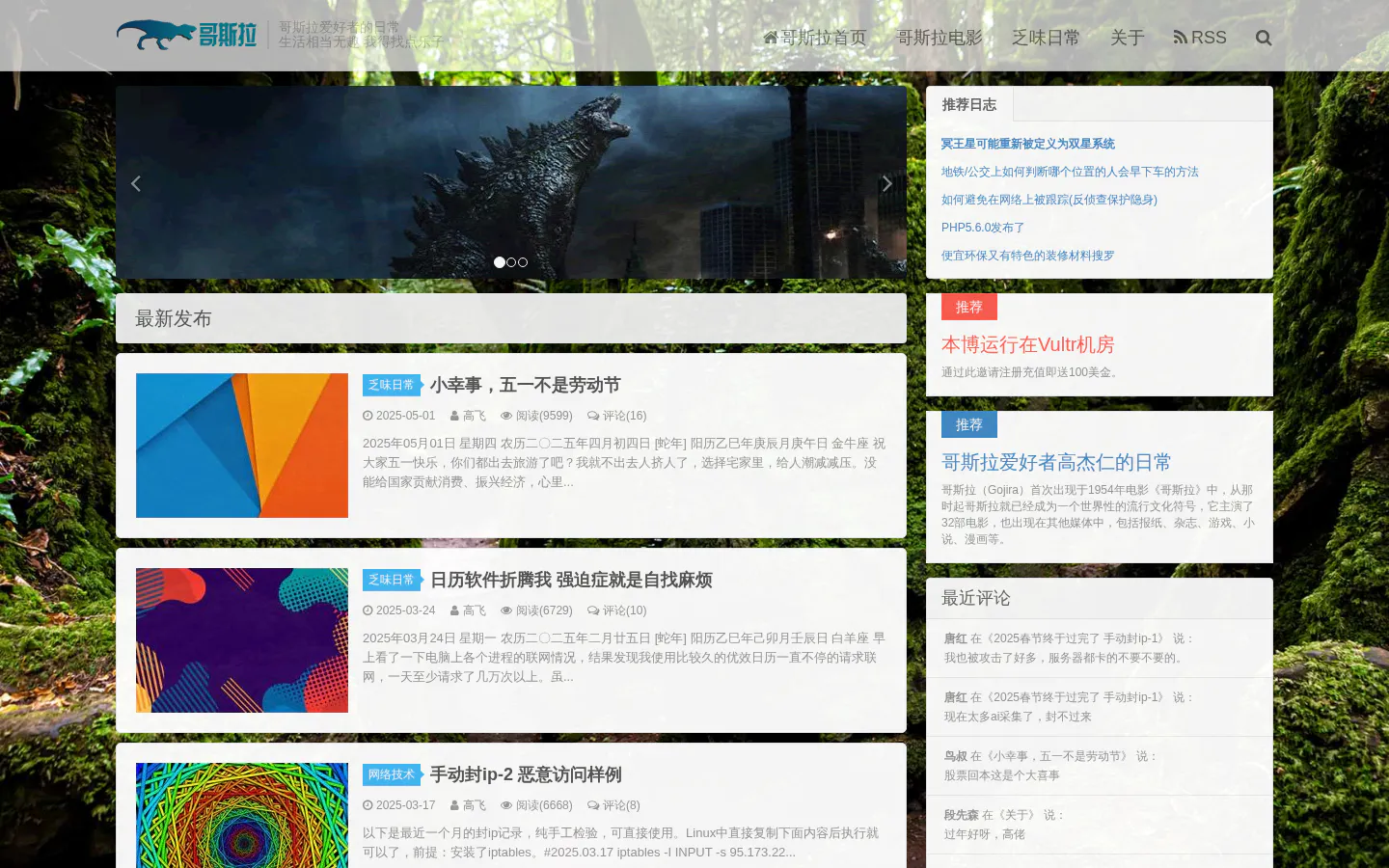
Task: Open comment 现在太多ai采集了，封不过来
Action: (x=1100, y=707)
